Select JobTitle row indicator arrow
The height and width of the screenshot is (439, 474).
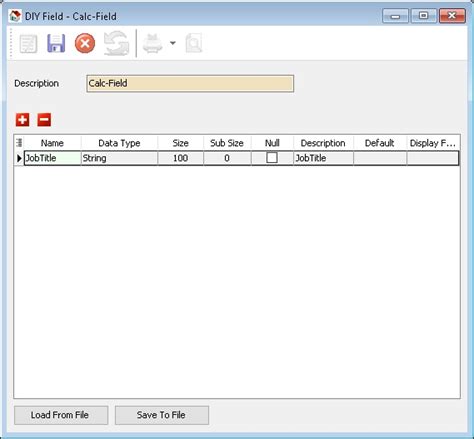click(x=19, y=158)
